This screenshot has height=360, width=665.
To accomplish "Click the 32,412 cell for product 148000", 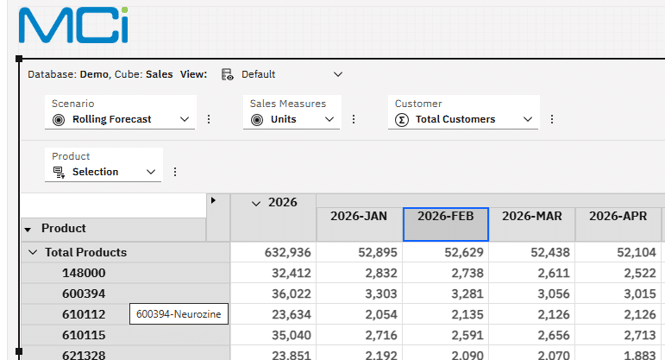I will point(274,273).
